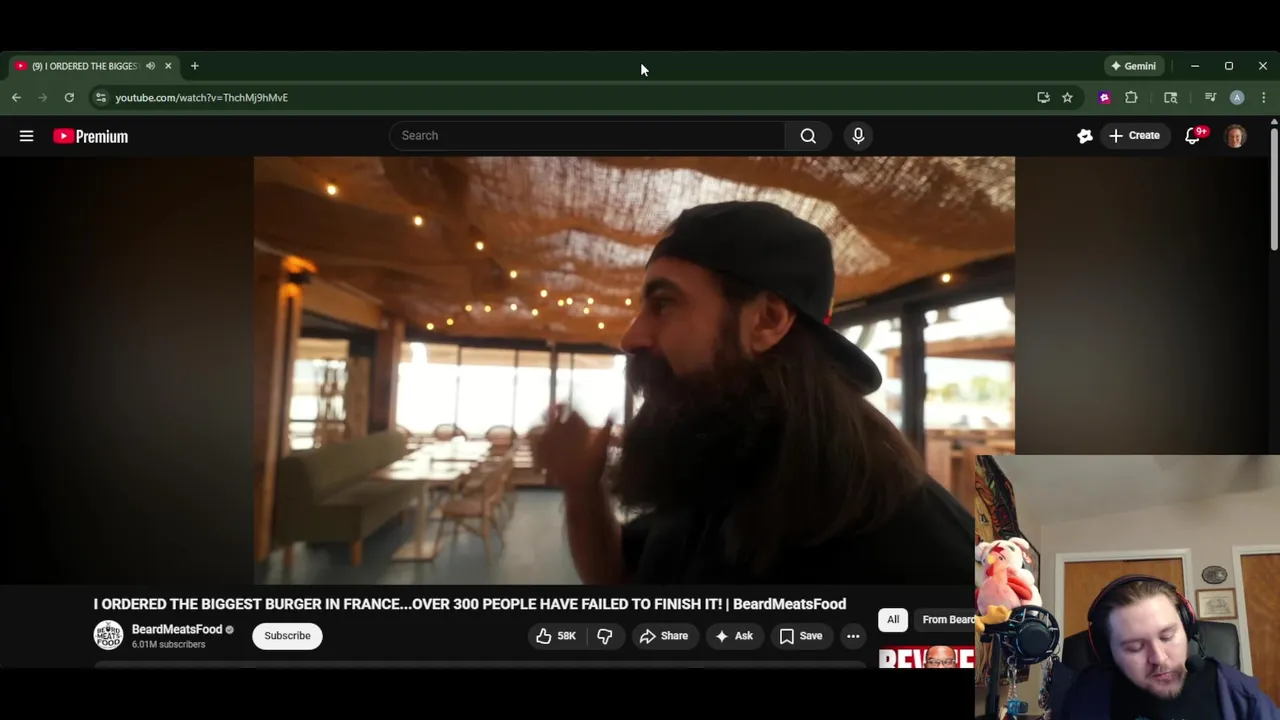This screenshot has width=1280, height=720.
Task: Go to YouTube Premium home logo
Action: (x=91, y=136)
